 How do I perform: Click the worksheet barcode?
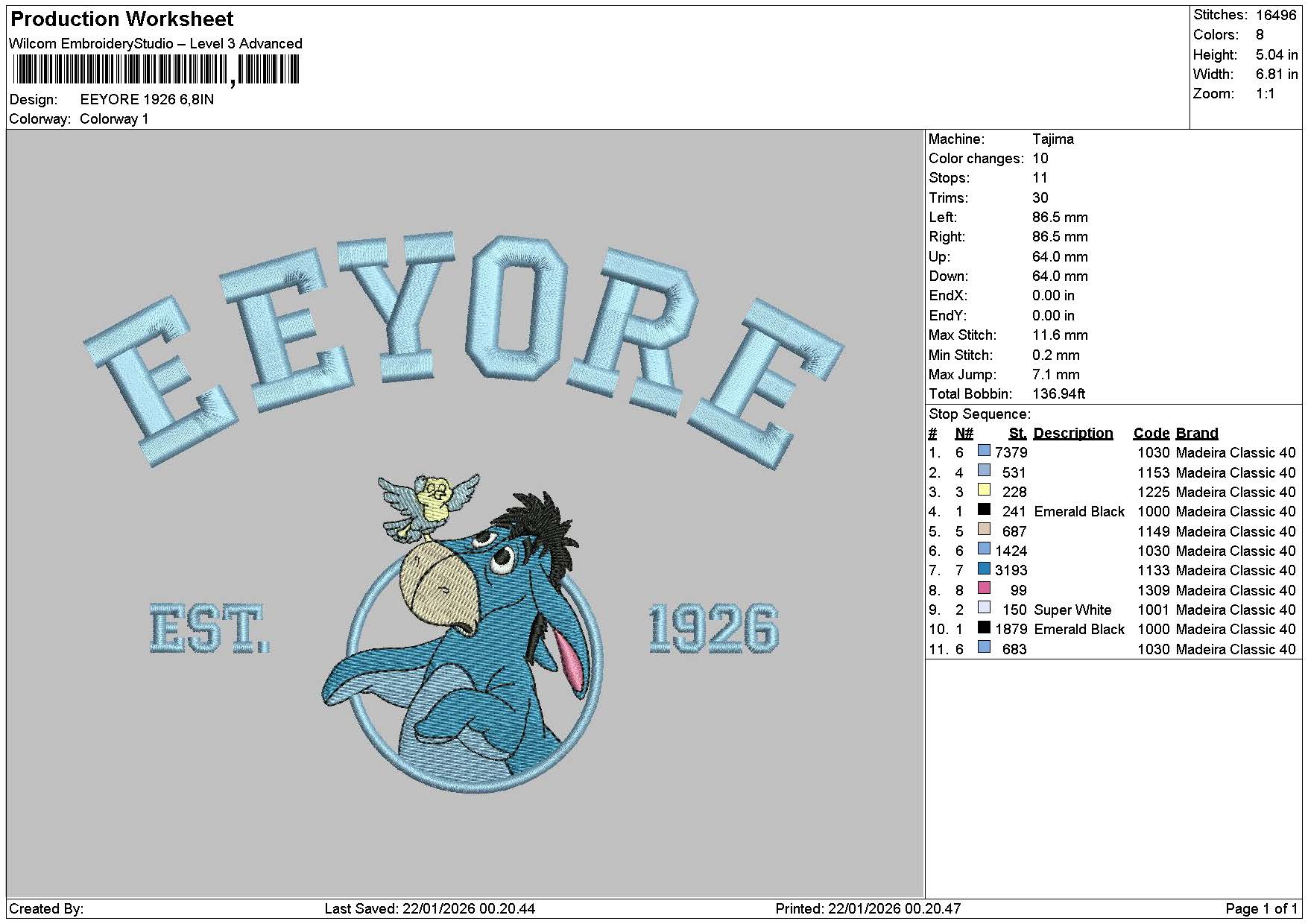coord(156,71)
